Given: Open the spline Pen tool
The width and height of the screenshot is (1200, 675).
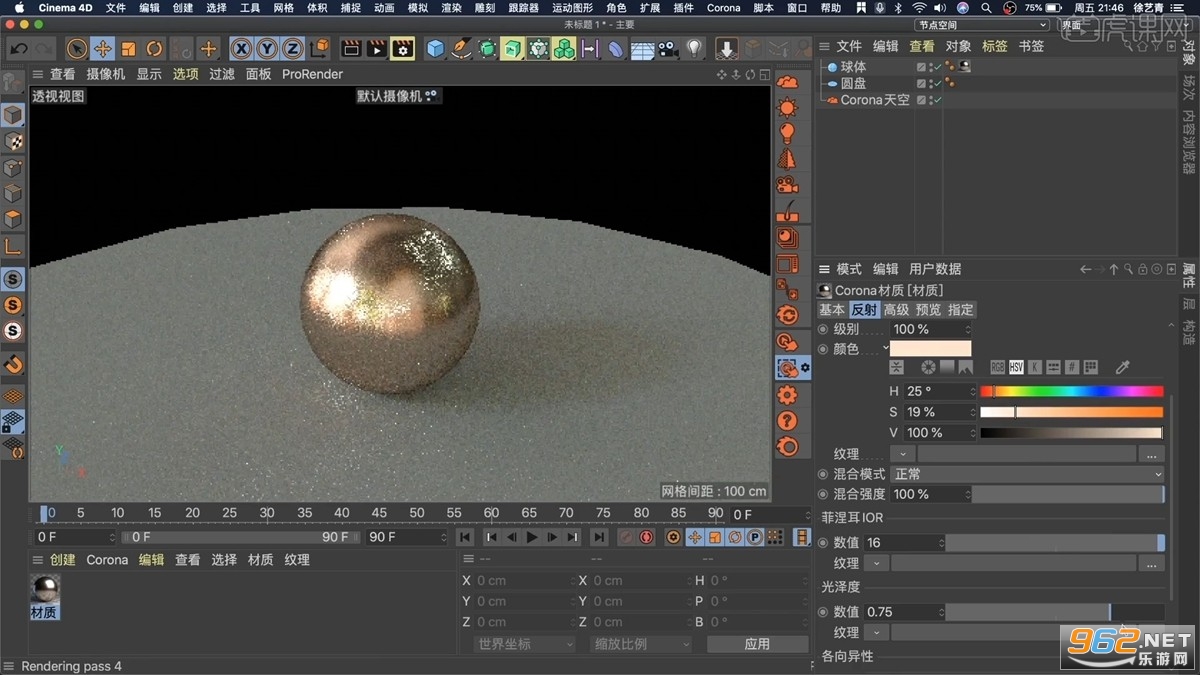Looking at the screenshot, I should coord(461,48).
